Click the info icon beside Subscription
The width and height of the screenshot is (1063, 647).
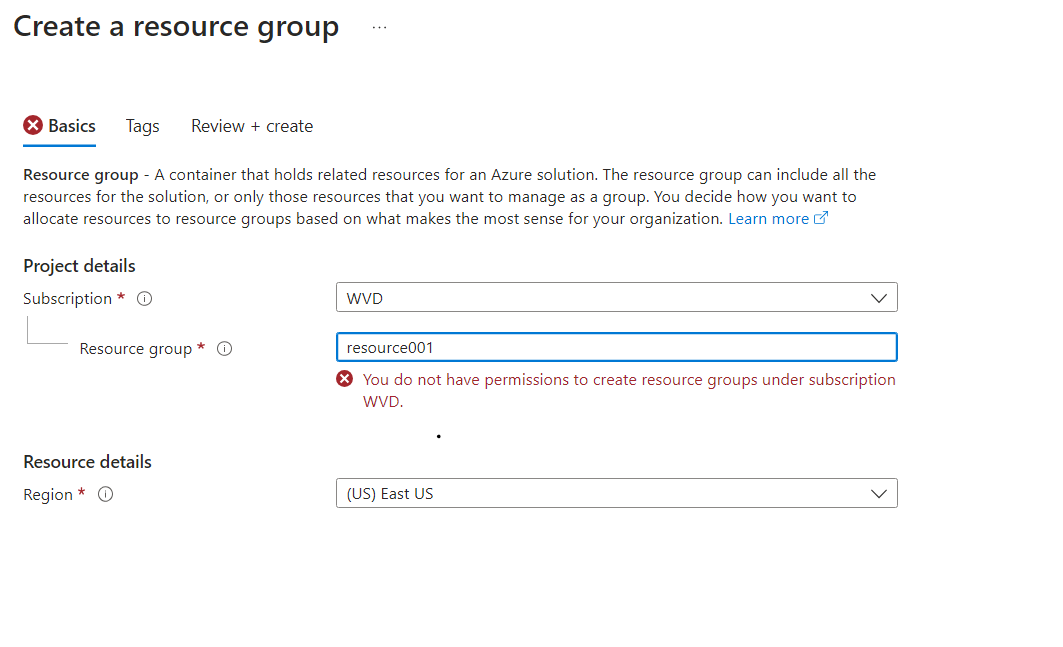144,298
